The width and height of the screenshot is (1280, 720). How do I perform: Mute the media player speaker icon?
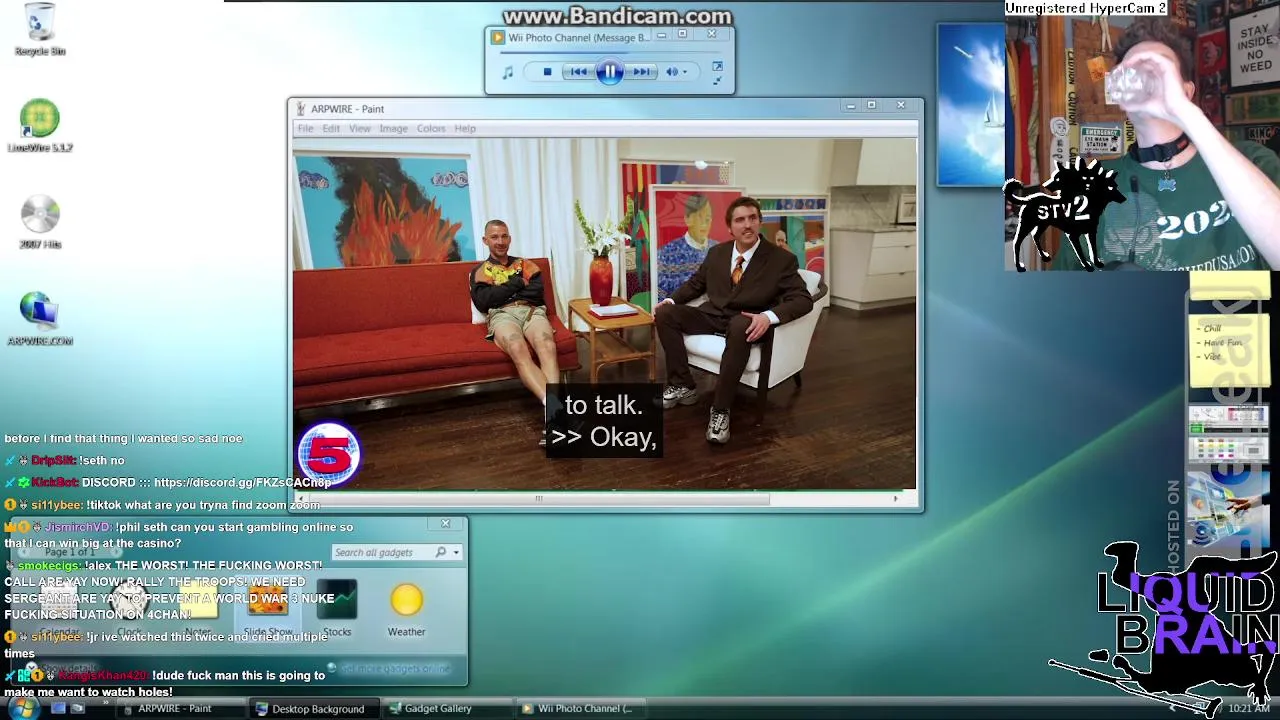tap(672, 72)
